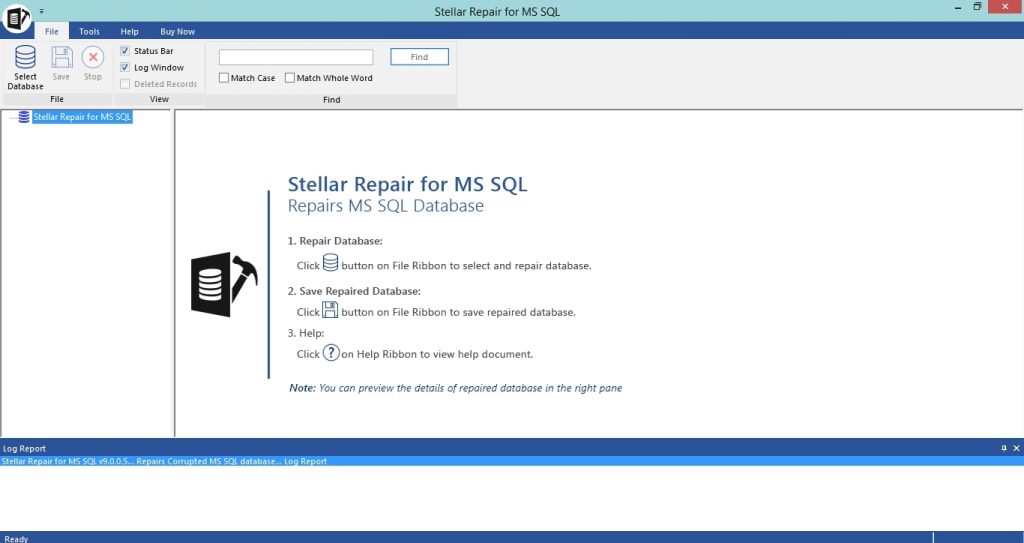Click the Log Report panel title
Viewport: 1024px width, 543px height.
click(24, 448)
